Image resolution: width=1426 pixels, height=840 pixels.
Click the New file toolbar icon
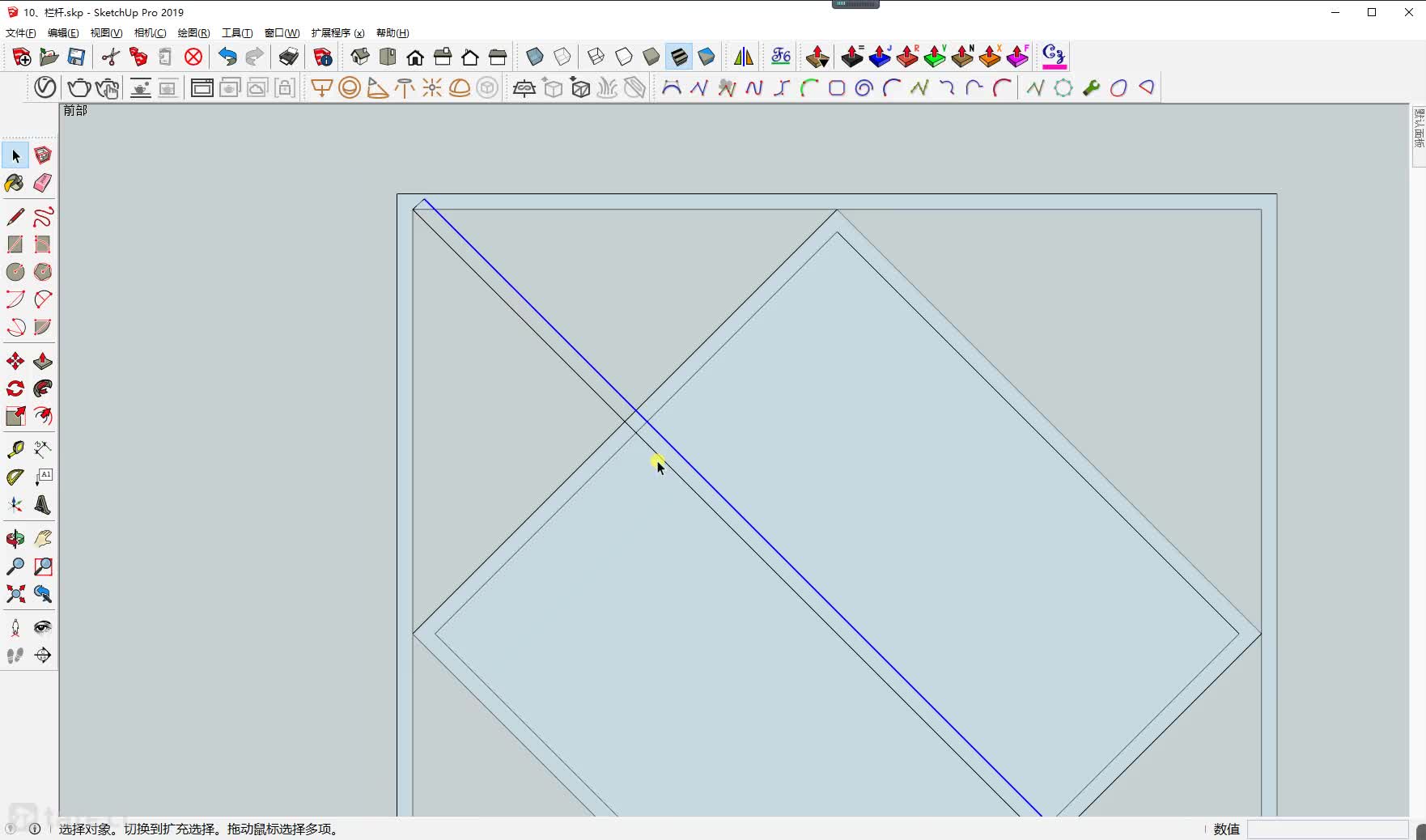pyautogui.click(x=22, y=57)
